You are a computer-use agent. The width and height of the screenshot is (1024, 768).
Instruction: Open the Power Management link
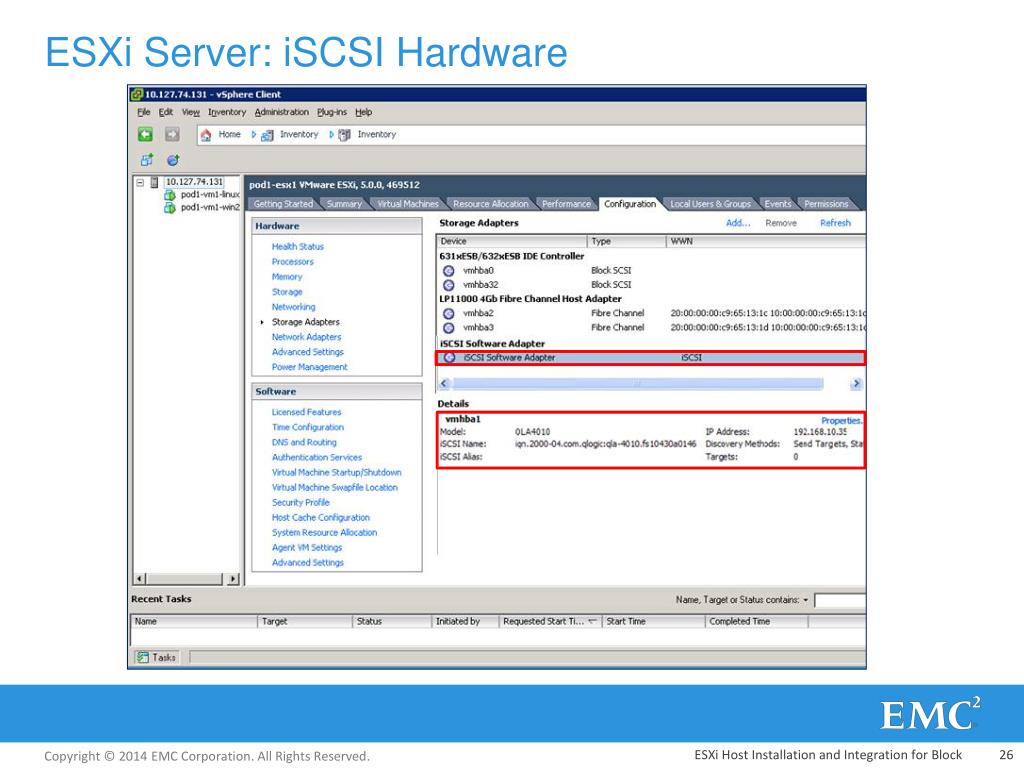point(310,366)
